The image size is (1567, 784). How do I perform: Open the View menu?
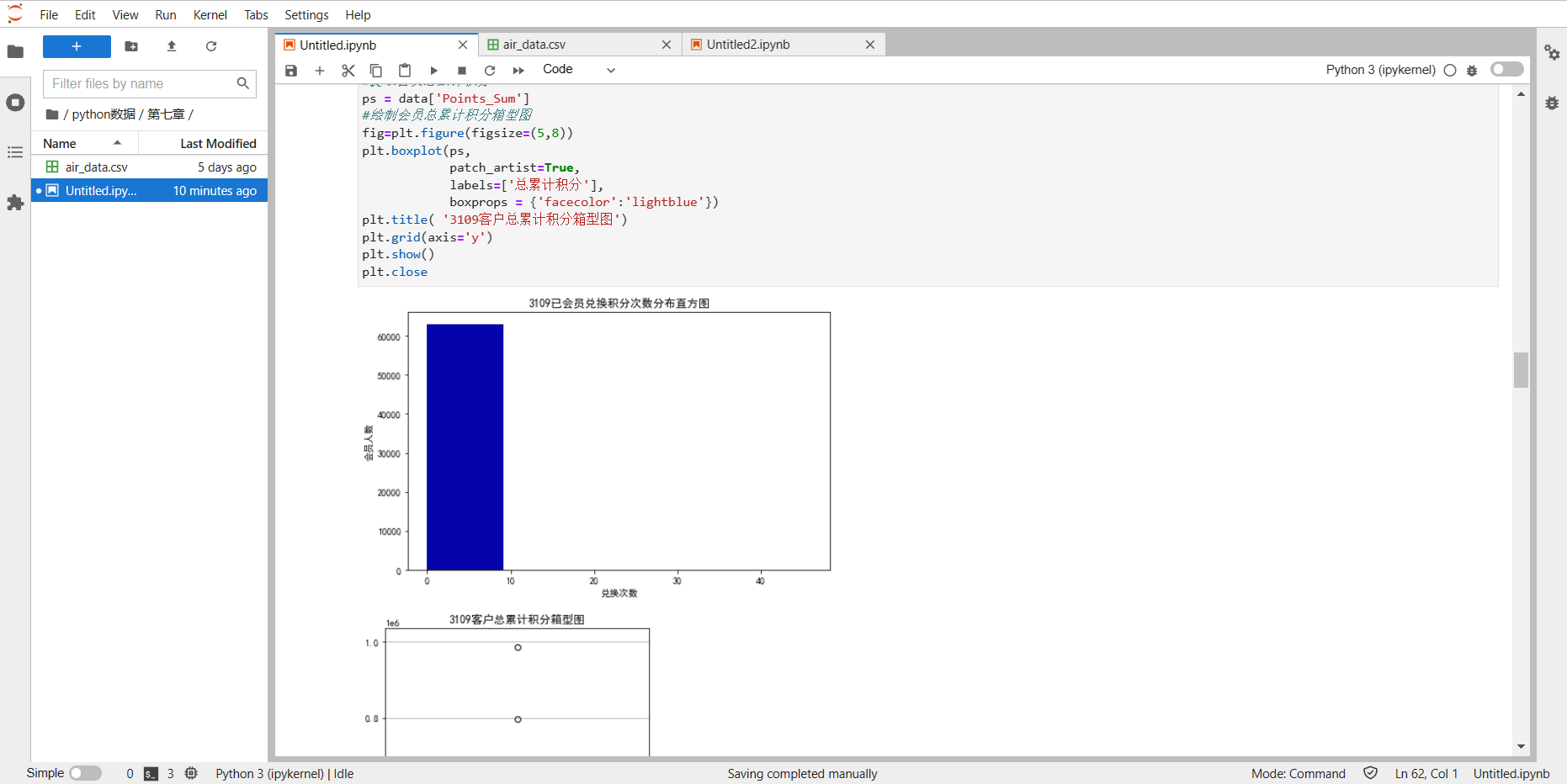(x=125, y=14)
